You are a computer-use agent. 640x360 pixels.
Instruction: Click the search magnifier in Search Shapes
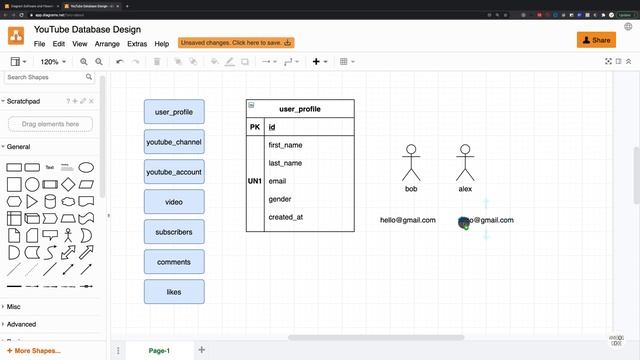89,77
